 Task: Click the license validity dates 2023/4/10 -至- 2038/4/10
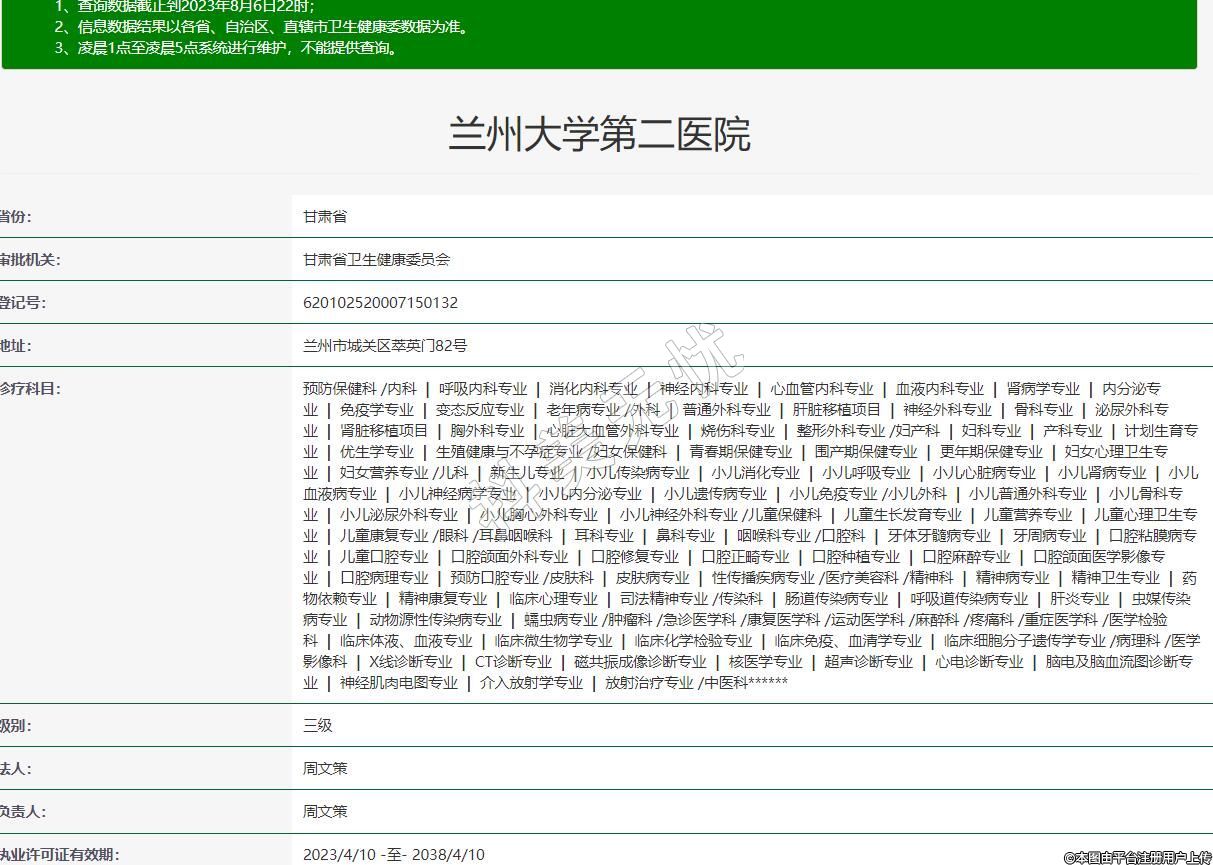tap(394, 854)
